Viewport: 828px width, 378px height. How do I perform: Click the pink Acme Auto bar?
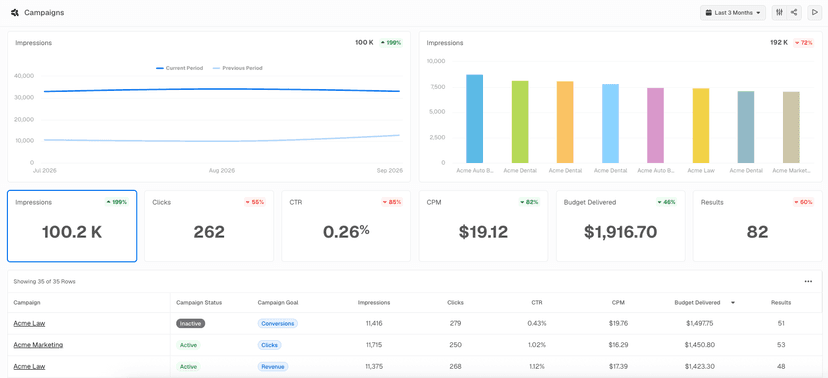[655, 125]
